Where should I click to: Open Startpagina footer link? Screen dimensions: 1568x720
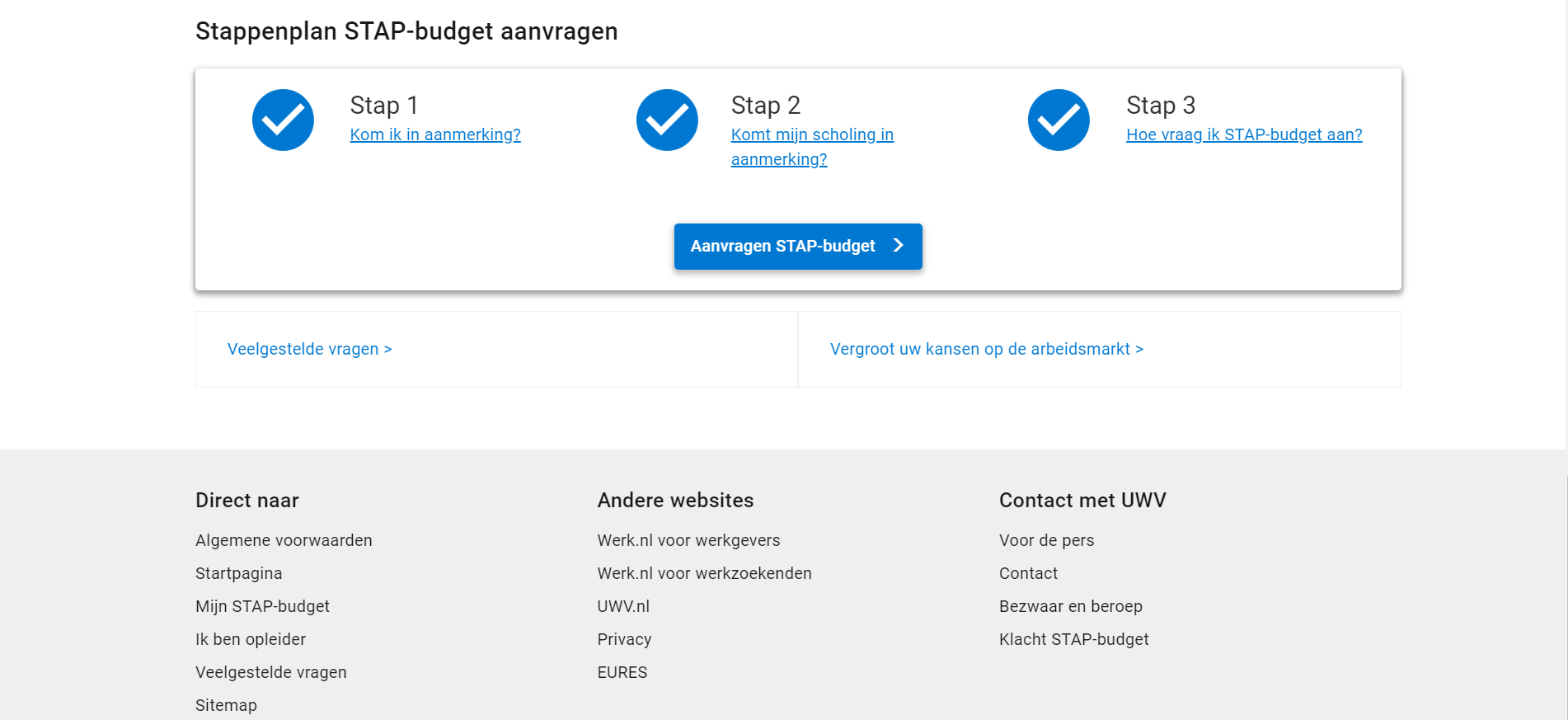click(x=238, y=573)
